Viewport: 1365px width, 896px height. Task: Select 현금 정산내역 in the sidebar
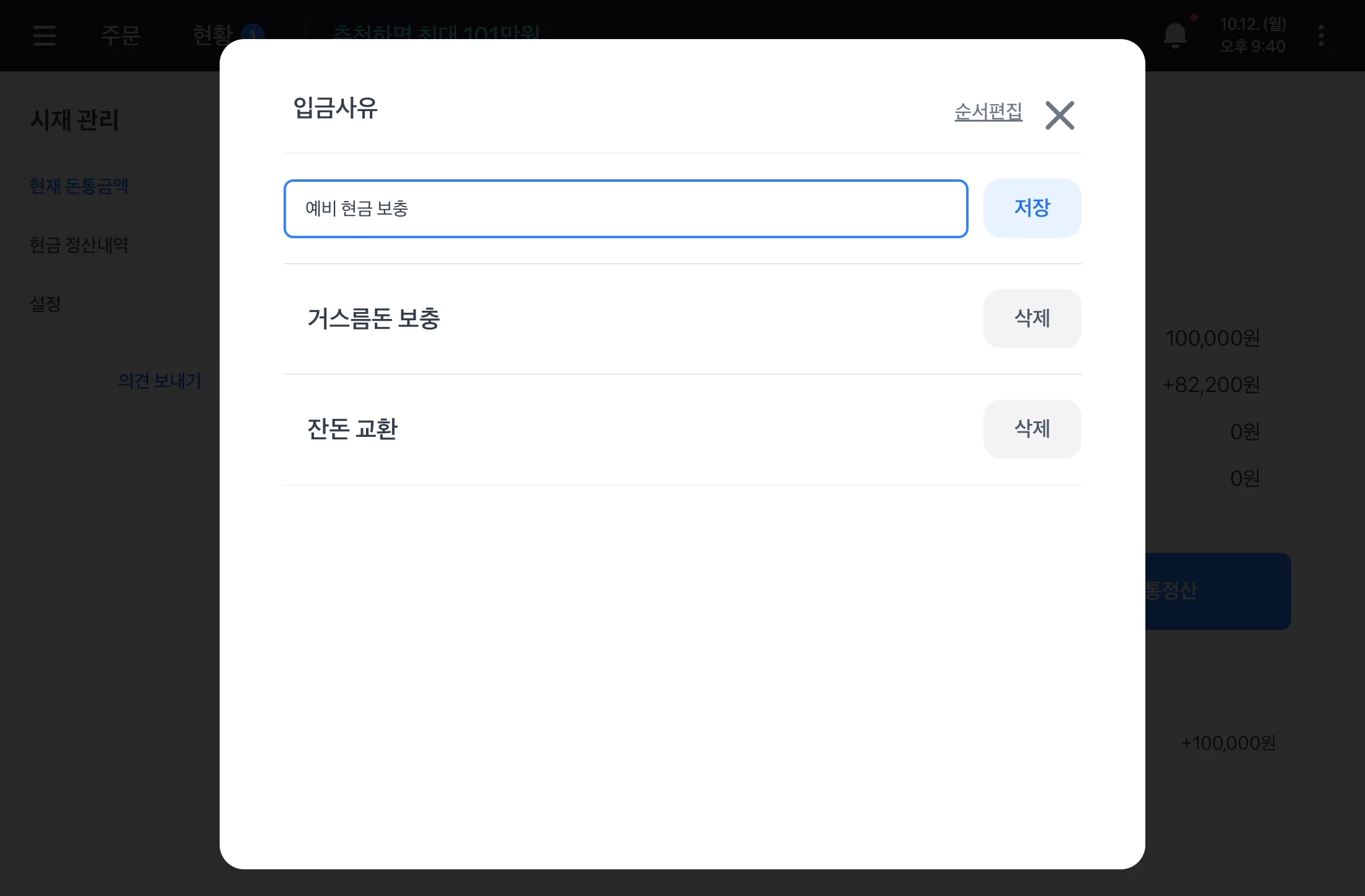(79, 245)
